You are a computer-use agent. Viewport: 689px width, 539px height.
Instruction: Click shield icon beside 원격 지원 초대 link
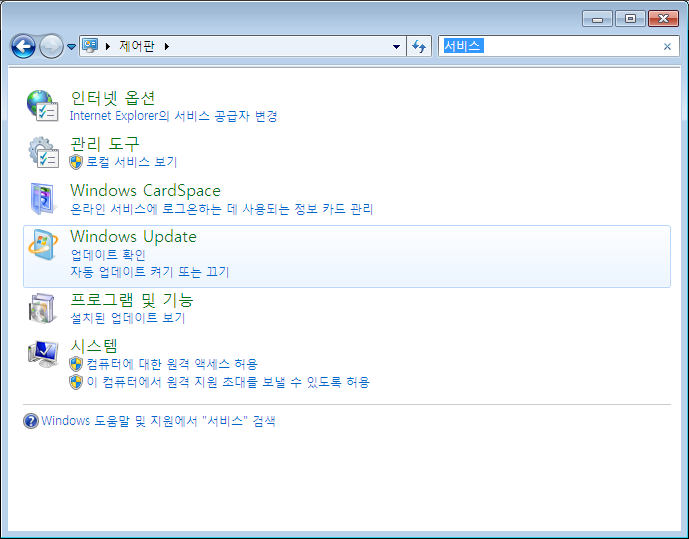coord(76,382)
